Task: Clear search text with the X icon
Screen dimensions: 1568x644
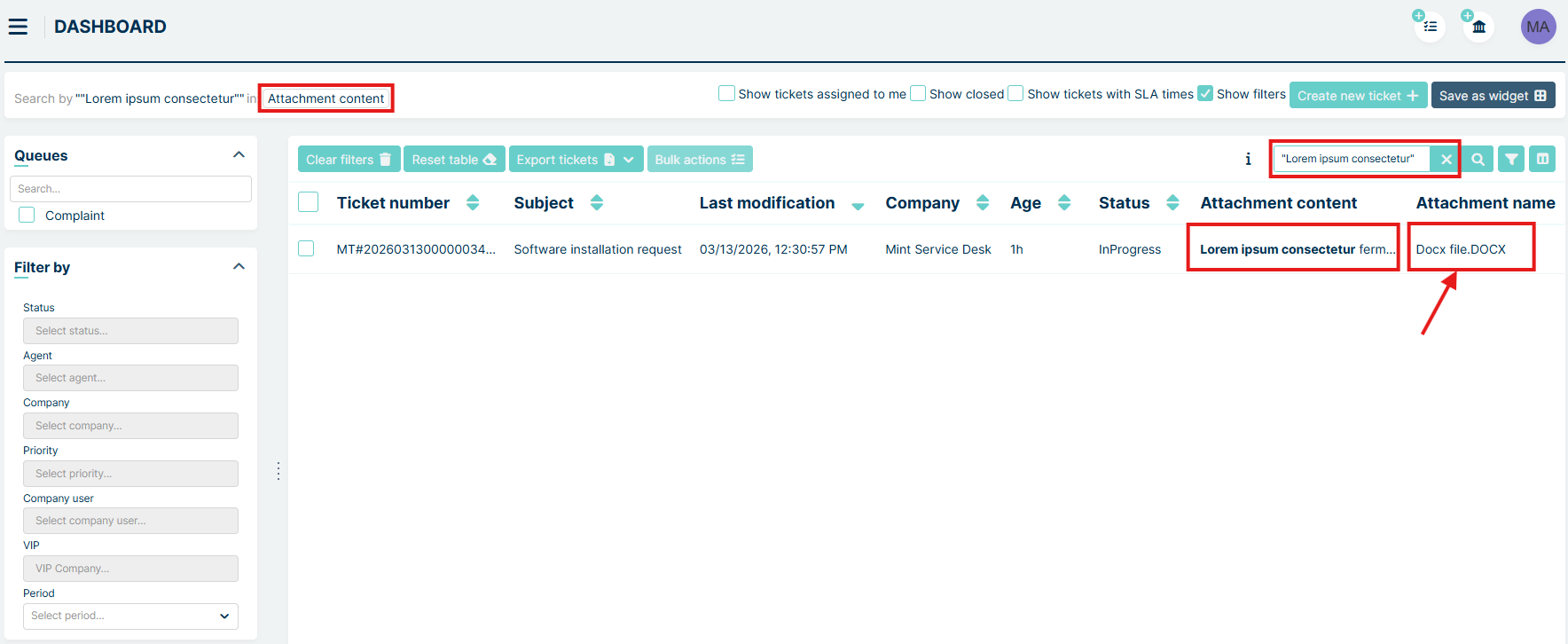Action: [1446, 160]
